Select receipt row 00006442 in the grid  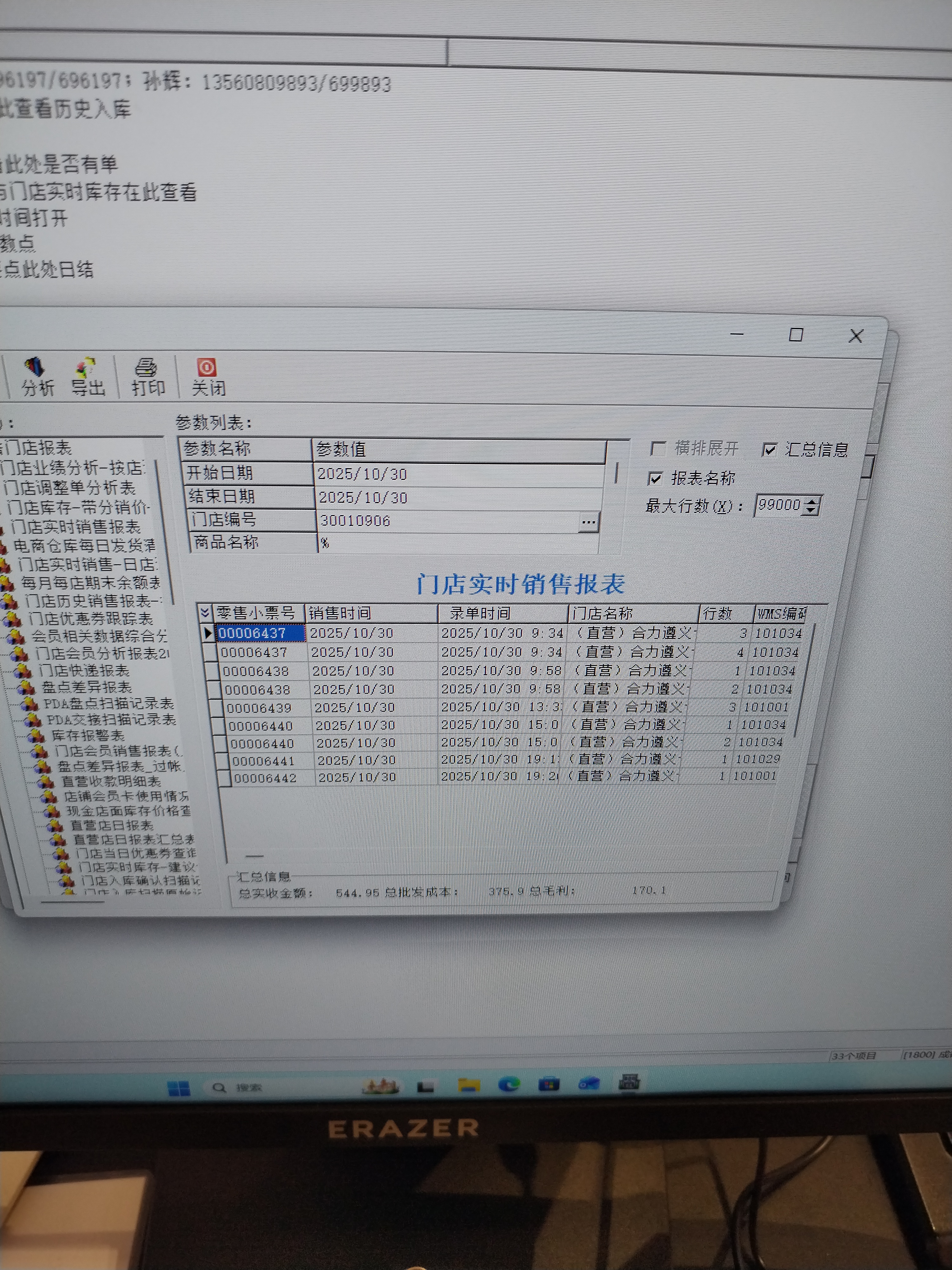tap(265, 778)
